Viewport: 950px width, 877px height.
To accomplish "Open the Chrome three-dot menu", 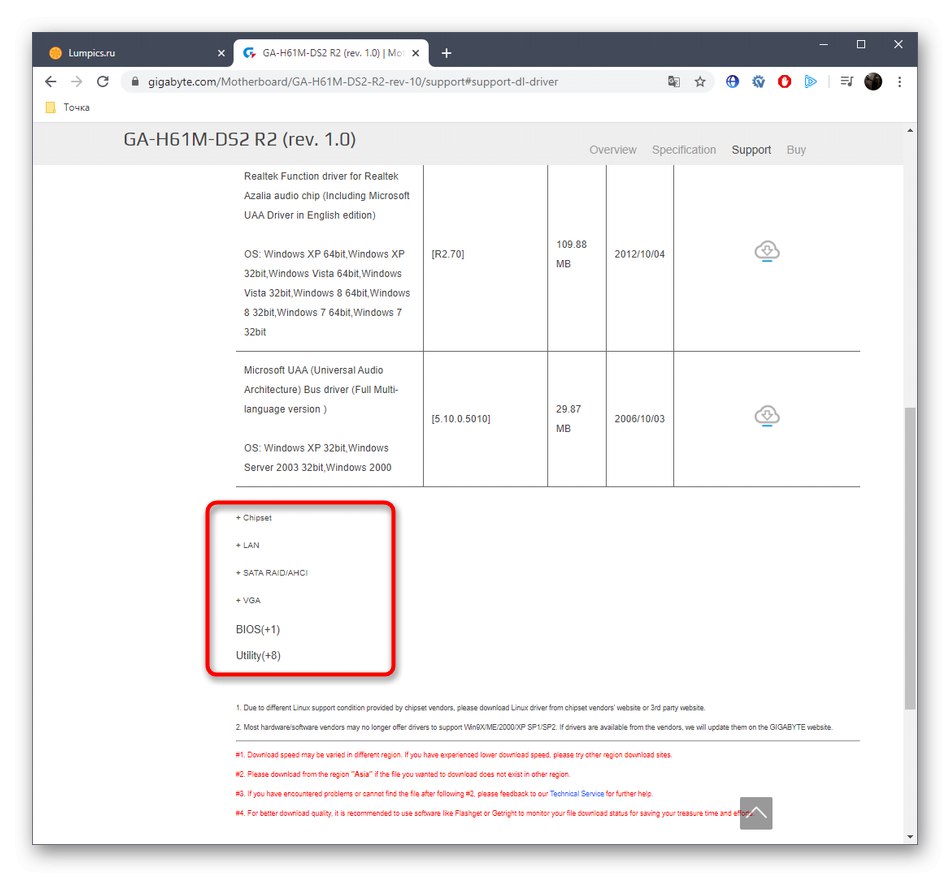I will click(899, 81).
